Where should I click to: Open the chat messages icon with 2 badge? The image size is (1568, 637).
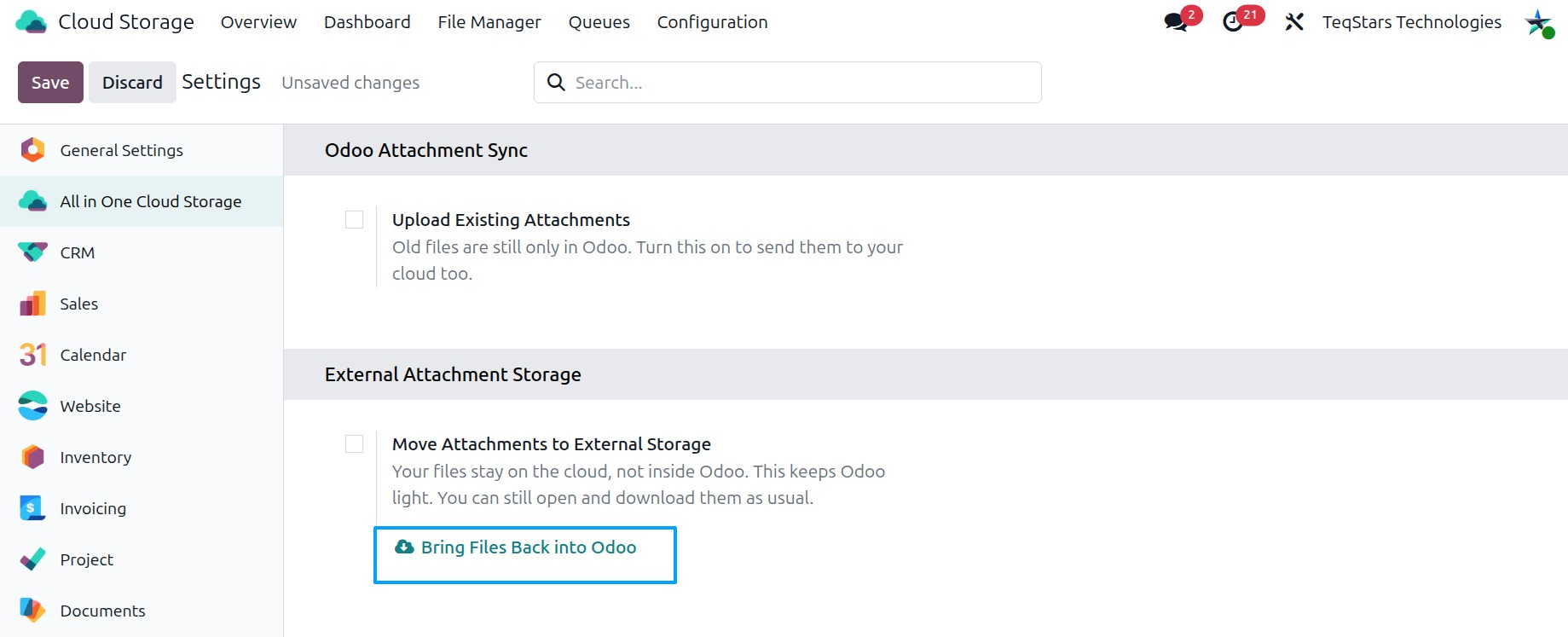point(1177,22)
